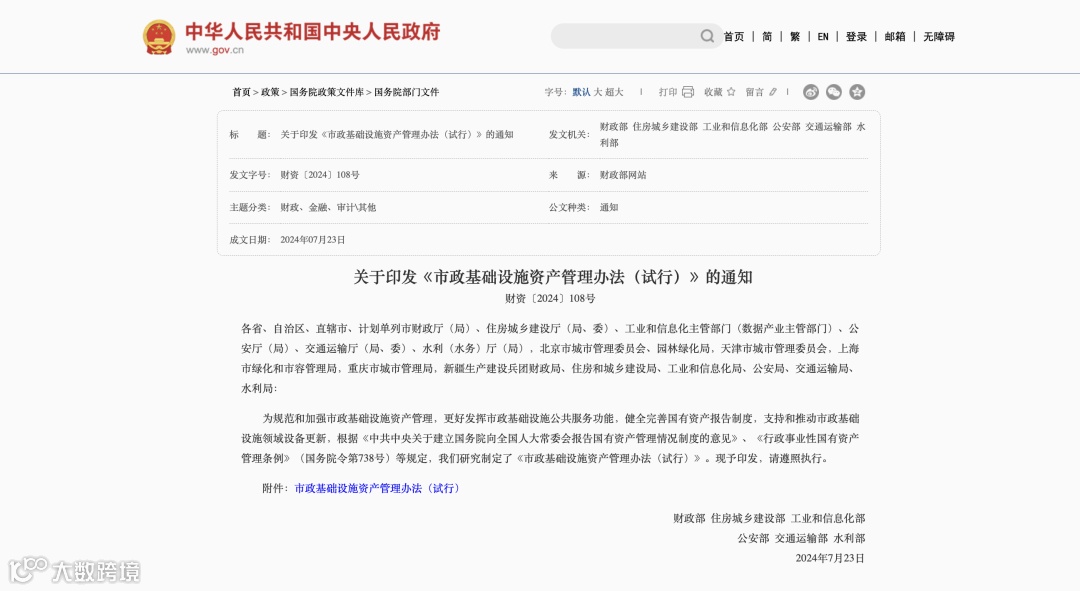The image size is (1080, 591).
Task: Set font size to 超大
Action: click(x=614, y=92)
